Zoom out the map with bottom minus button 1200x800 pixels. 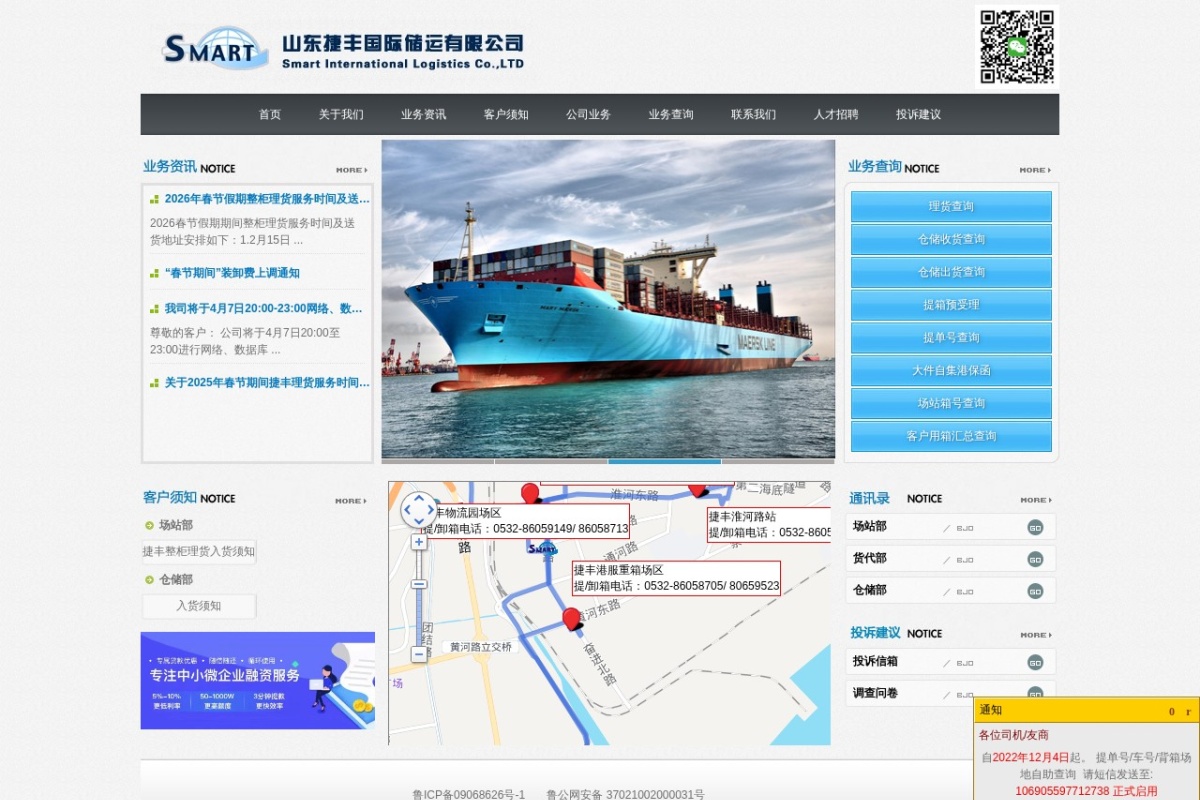pyautogui.click(x=419, y=654)
